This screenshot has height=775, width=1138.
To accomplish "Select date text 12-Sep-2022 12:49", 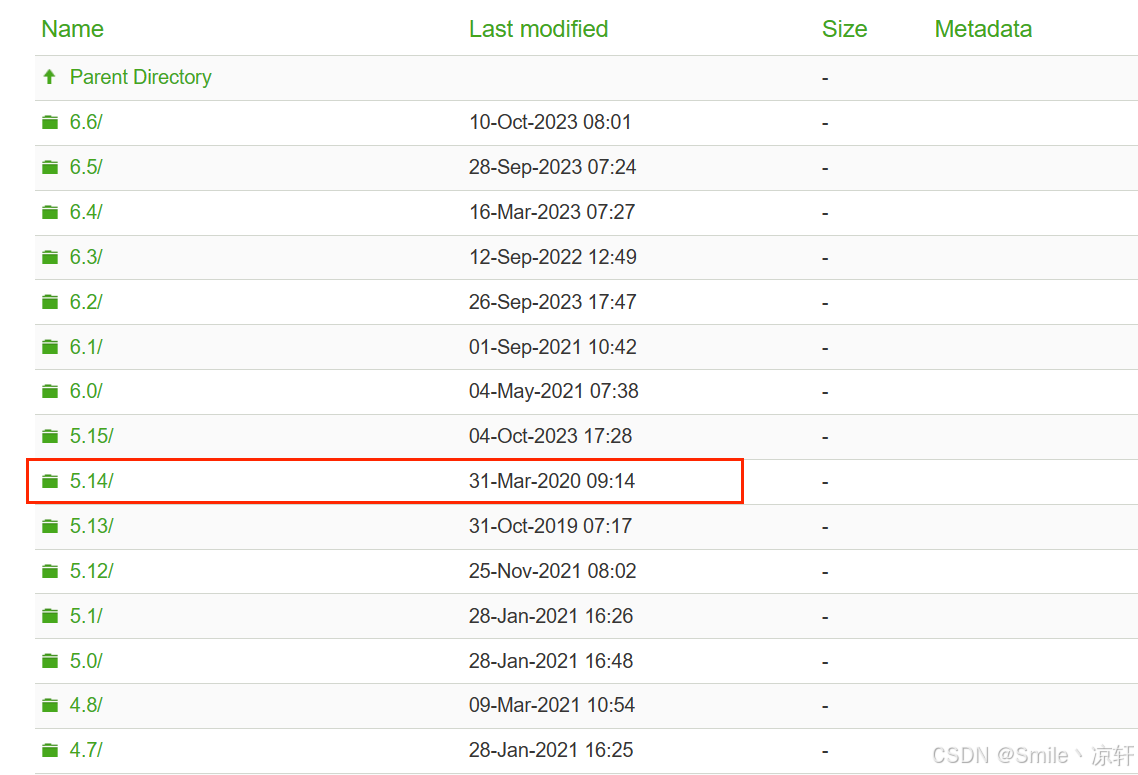I will (552, 257).
